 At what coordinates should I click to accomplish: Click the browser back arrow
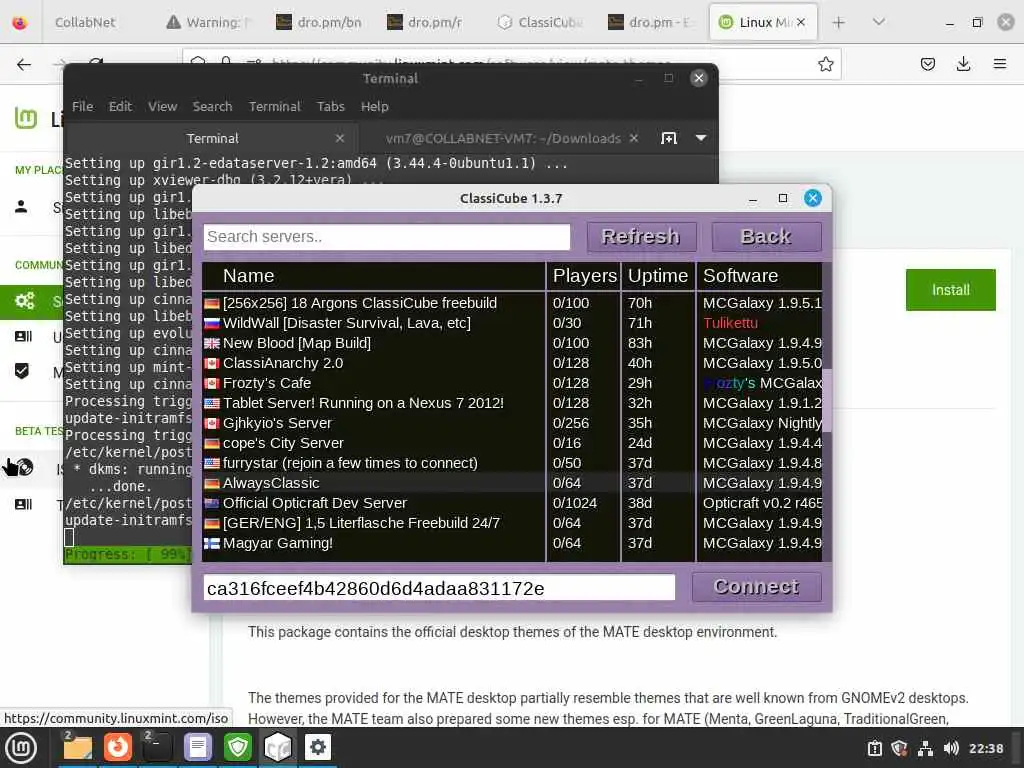(x=24, y=64)
